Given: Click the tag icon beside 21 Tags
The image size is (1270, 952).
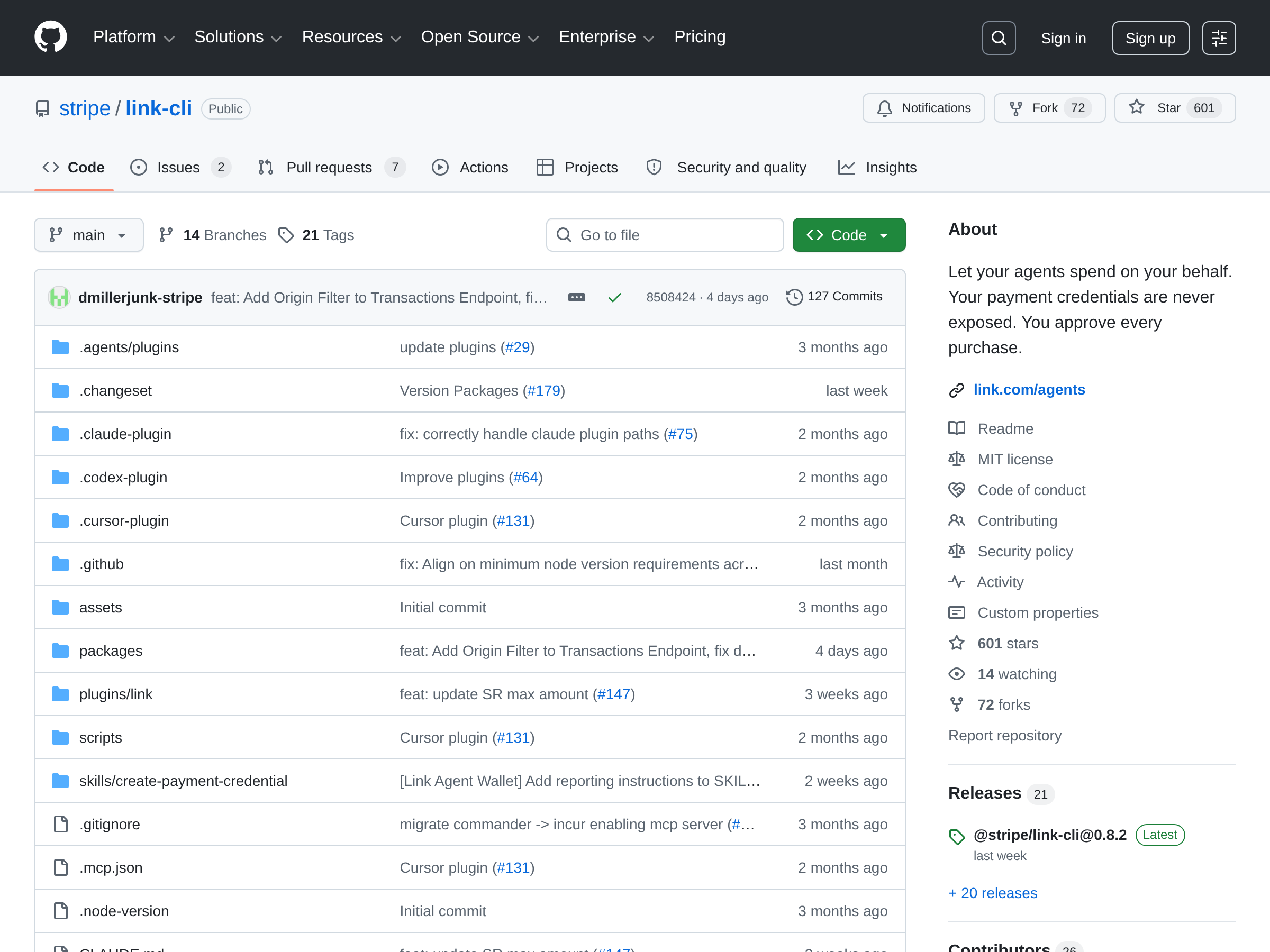Looking at the screenshot, I should point(286,235).
